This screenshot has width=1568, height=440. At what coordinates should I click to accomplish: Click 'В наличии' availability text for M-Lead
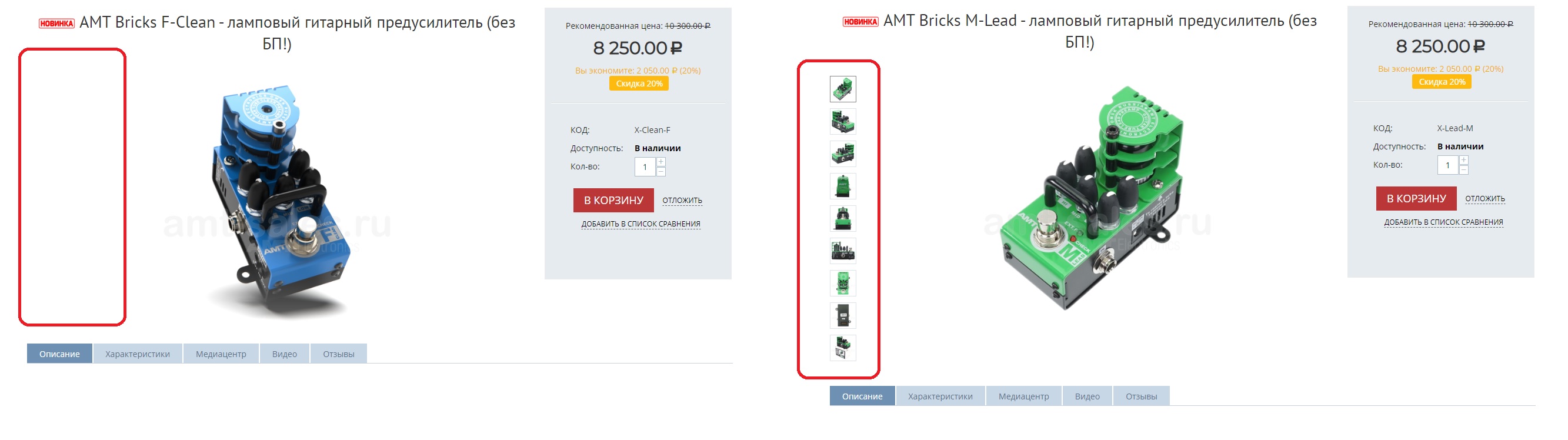click(1460, 146)
